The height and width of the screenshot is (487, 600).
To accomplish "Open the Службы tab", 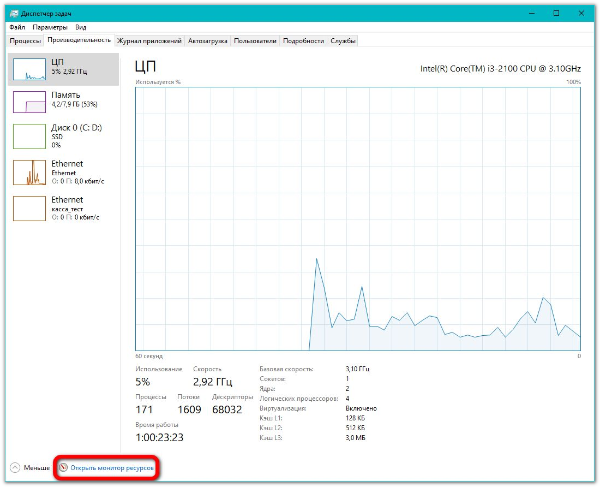I will tap(344, 41).
